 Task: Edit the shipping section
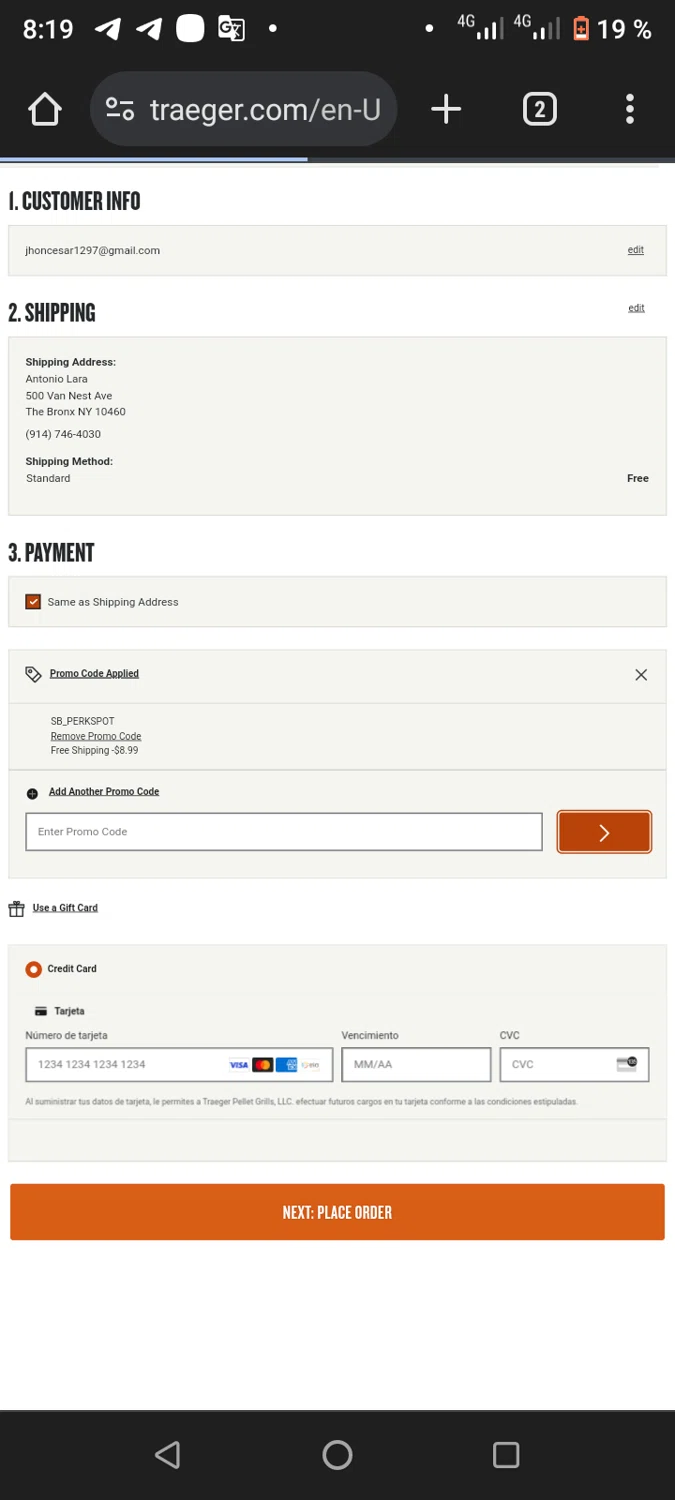(636, 308)
